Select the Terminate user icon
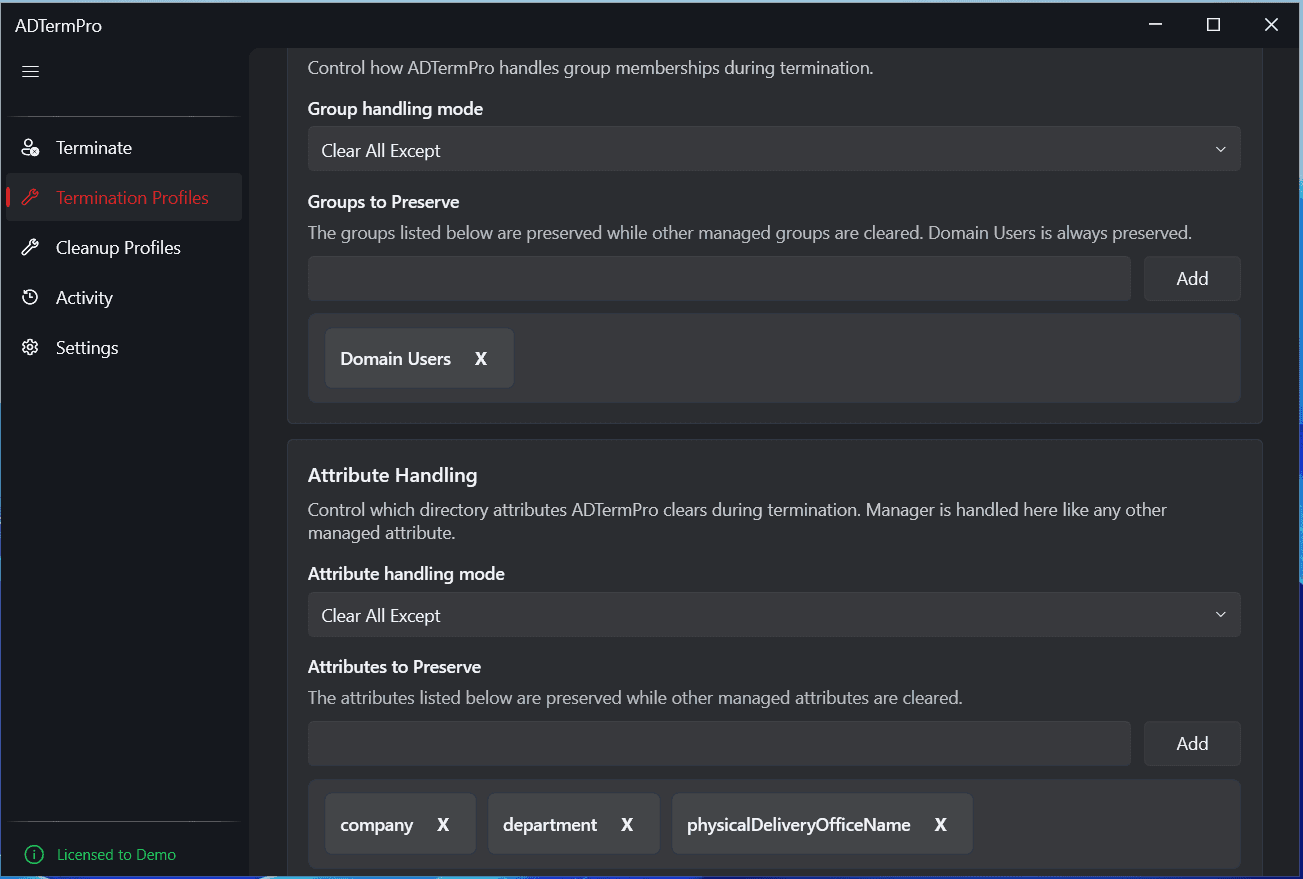 29,147
